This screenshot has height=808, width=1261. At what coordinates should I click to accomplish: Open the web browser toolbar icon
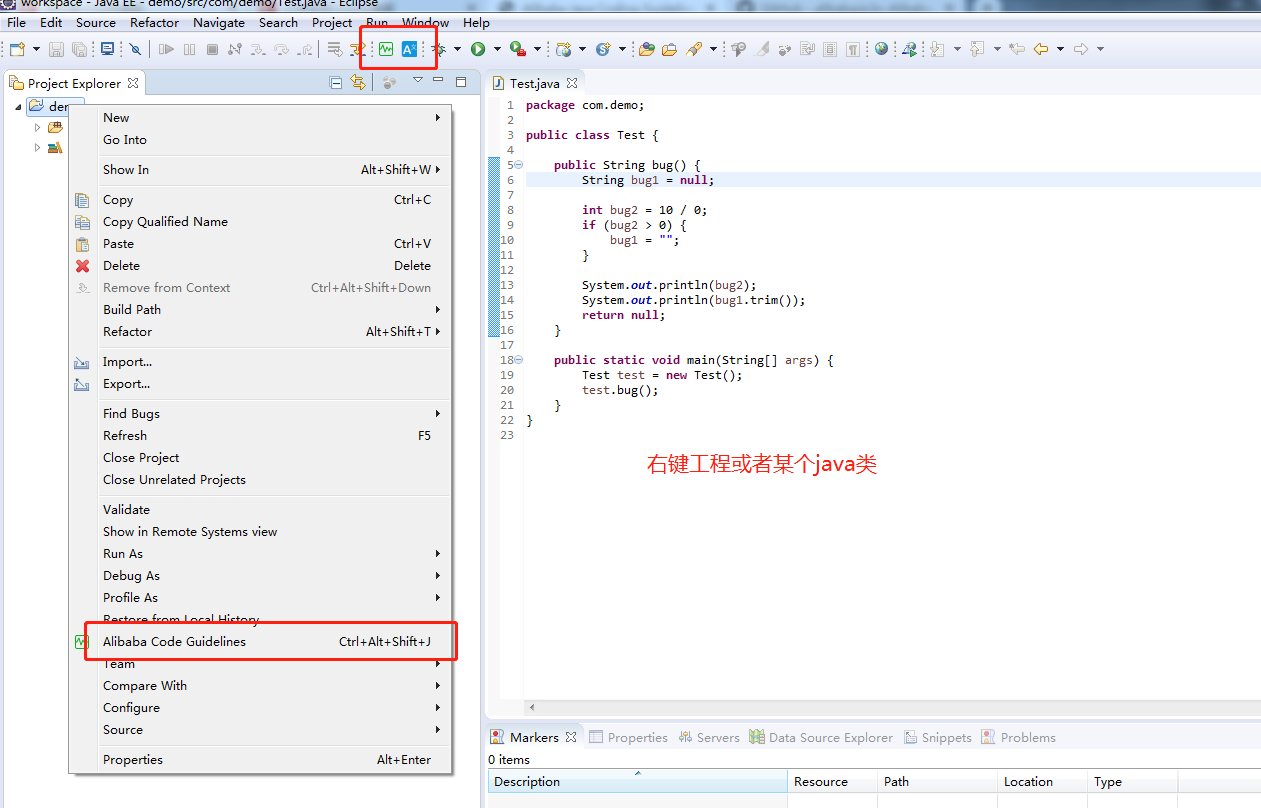(x=881, y=48)
